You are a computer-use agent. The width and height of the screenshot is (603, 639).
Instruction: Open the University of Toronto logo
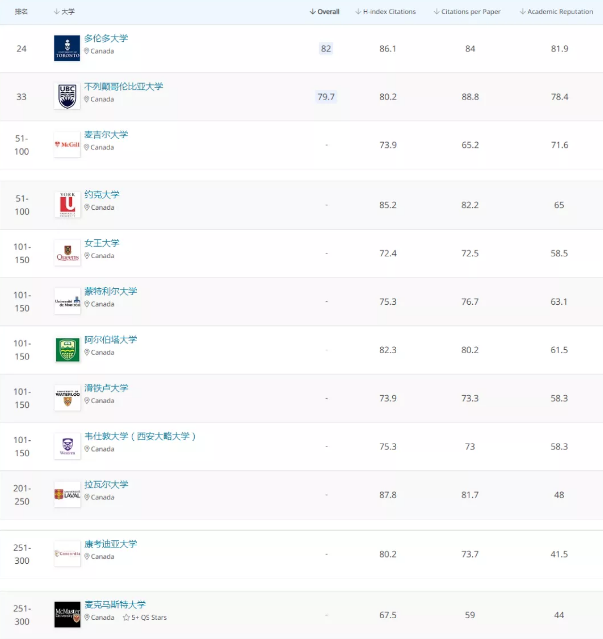[67, 48]
